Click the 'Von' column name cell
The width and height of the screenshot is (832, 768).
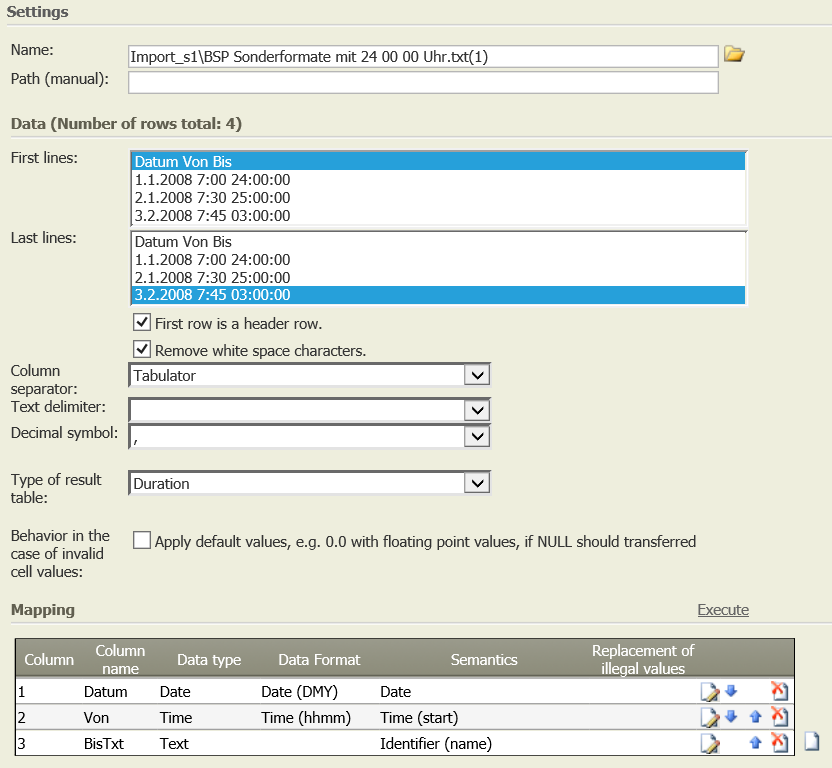[96, 718]
